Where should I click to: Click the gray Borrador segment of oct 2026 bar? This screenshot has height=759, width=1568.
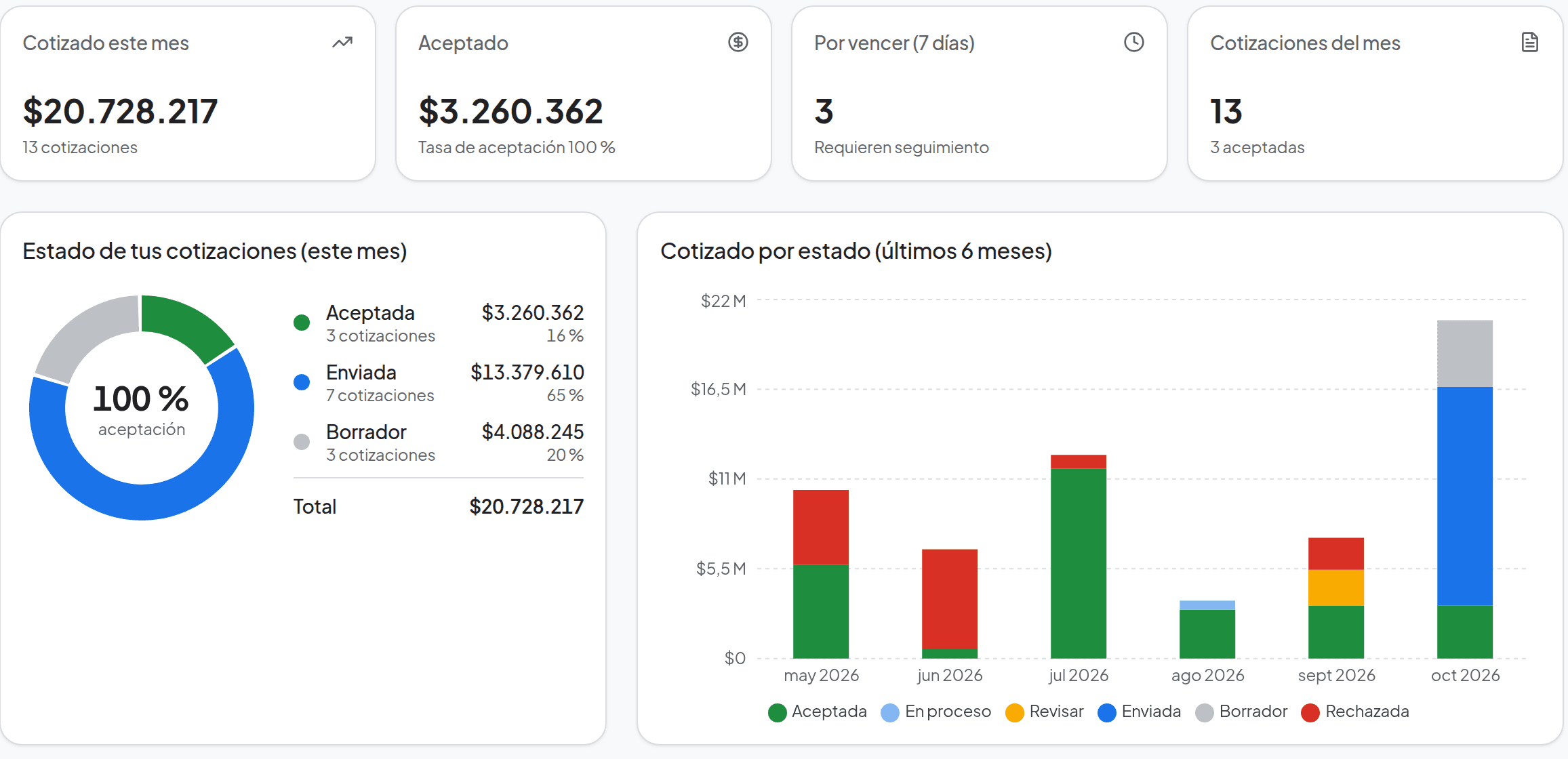tap(1465, 354)
